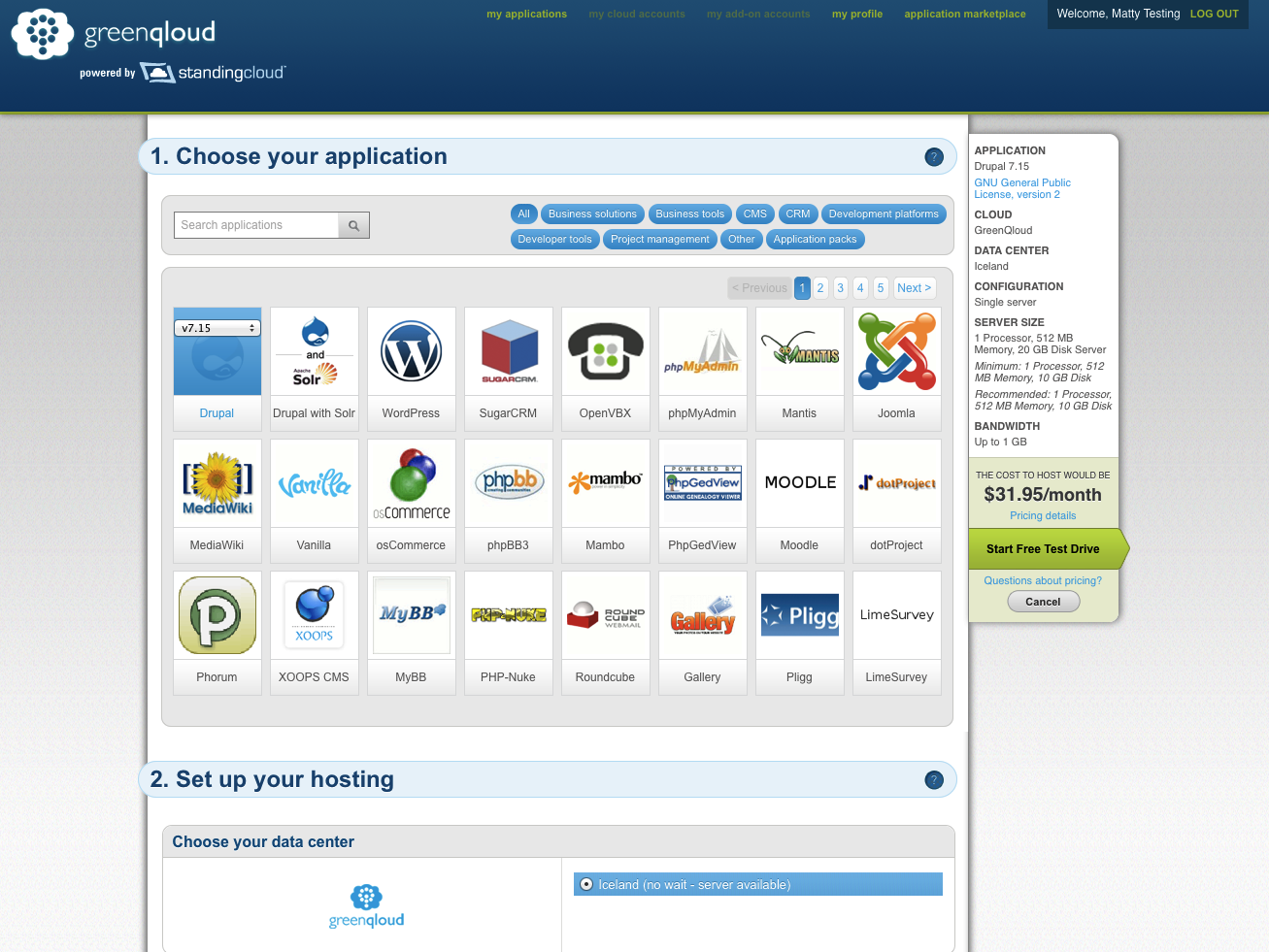
Task: Open application marketplace menu item
Action: click(965, 15)
